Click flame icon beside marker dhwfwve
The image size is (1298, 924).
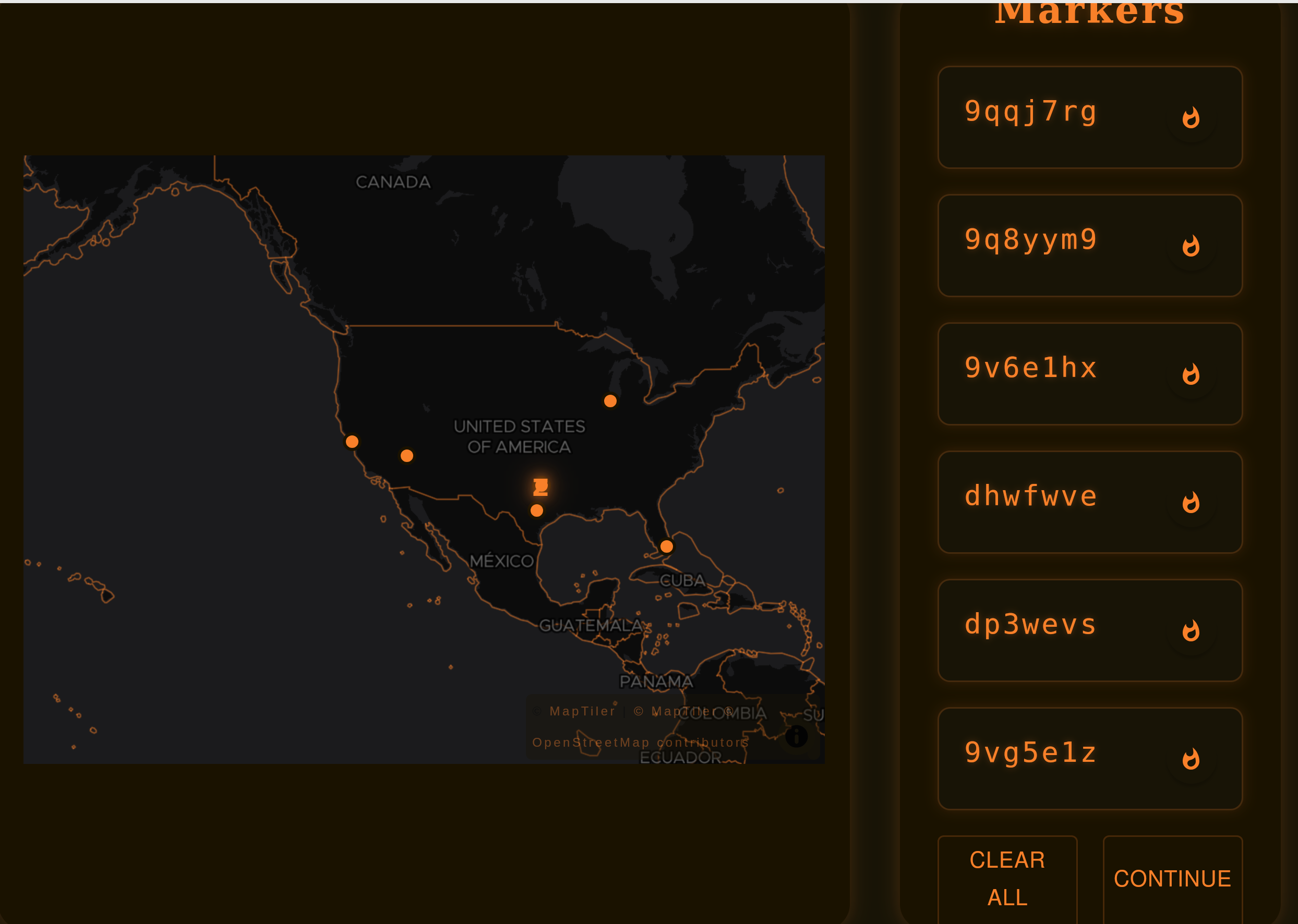1191,502
